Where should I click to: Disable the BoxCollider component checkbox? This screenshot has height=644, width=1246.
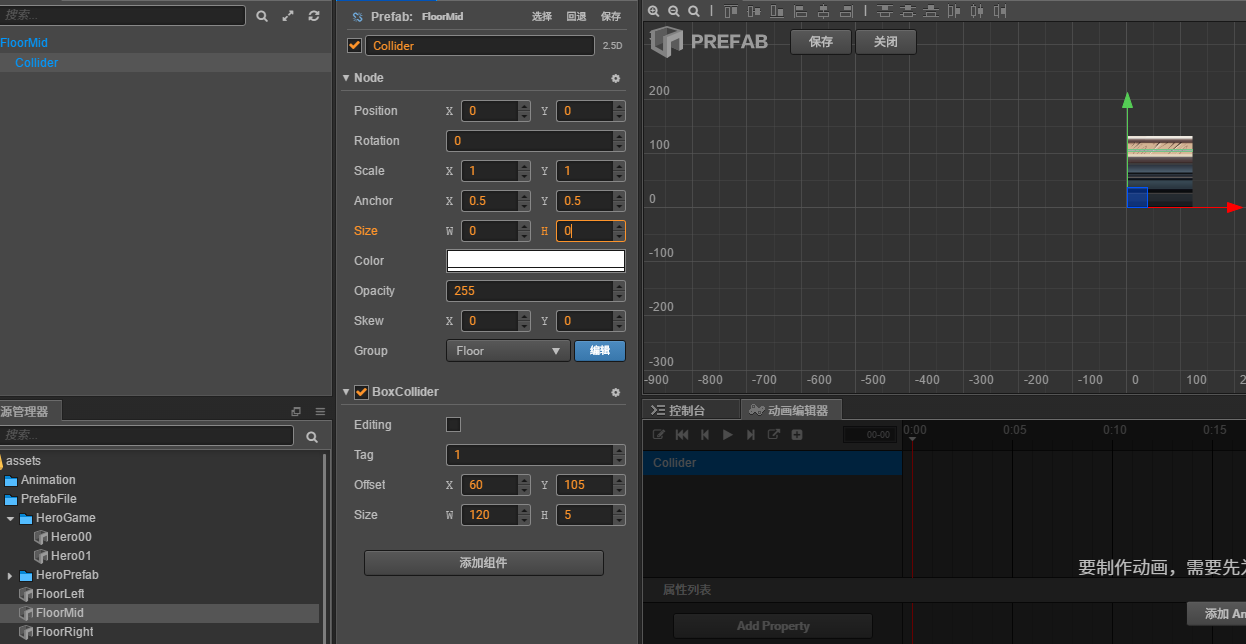point(362,392)
